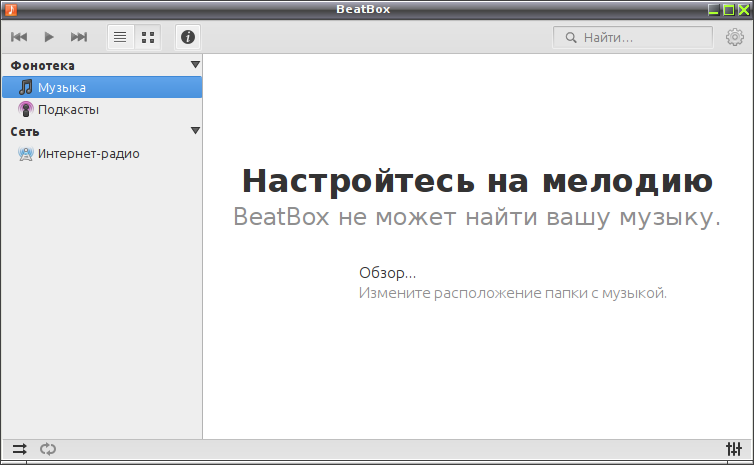Close the BeatBox window
This screenshot has width=754, height=465.
743,10
